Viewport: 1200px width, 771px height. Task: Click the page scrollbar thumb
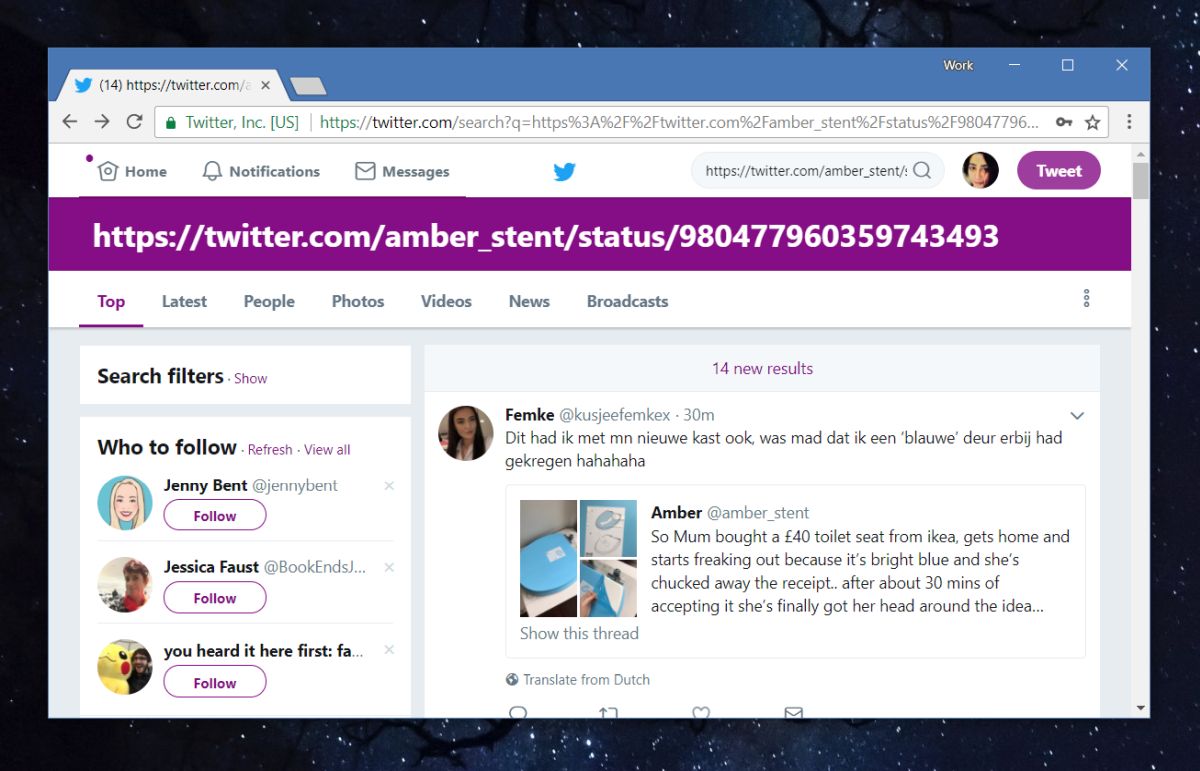pyautogui.click(x=1140, y=182)
